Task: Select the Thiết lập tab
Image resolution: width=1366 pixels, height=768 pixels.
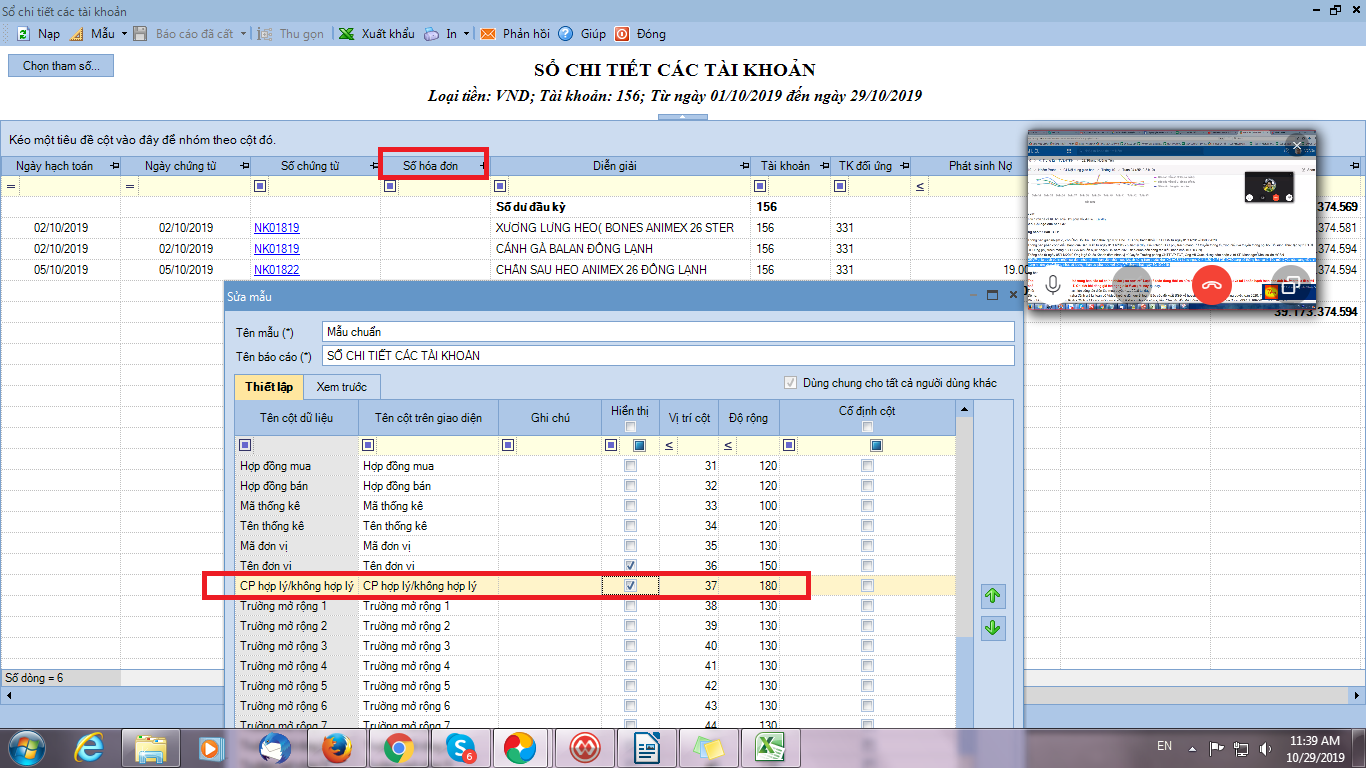Action: 267,387
